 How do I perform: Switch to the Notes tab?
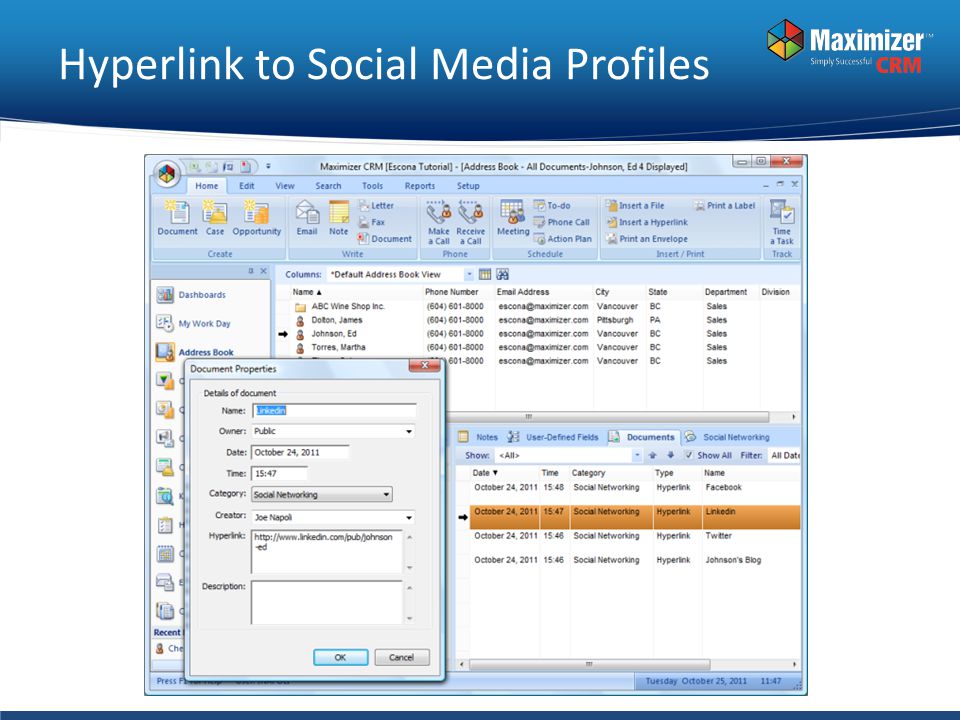click(x=479, y=437)
